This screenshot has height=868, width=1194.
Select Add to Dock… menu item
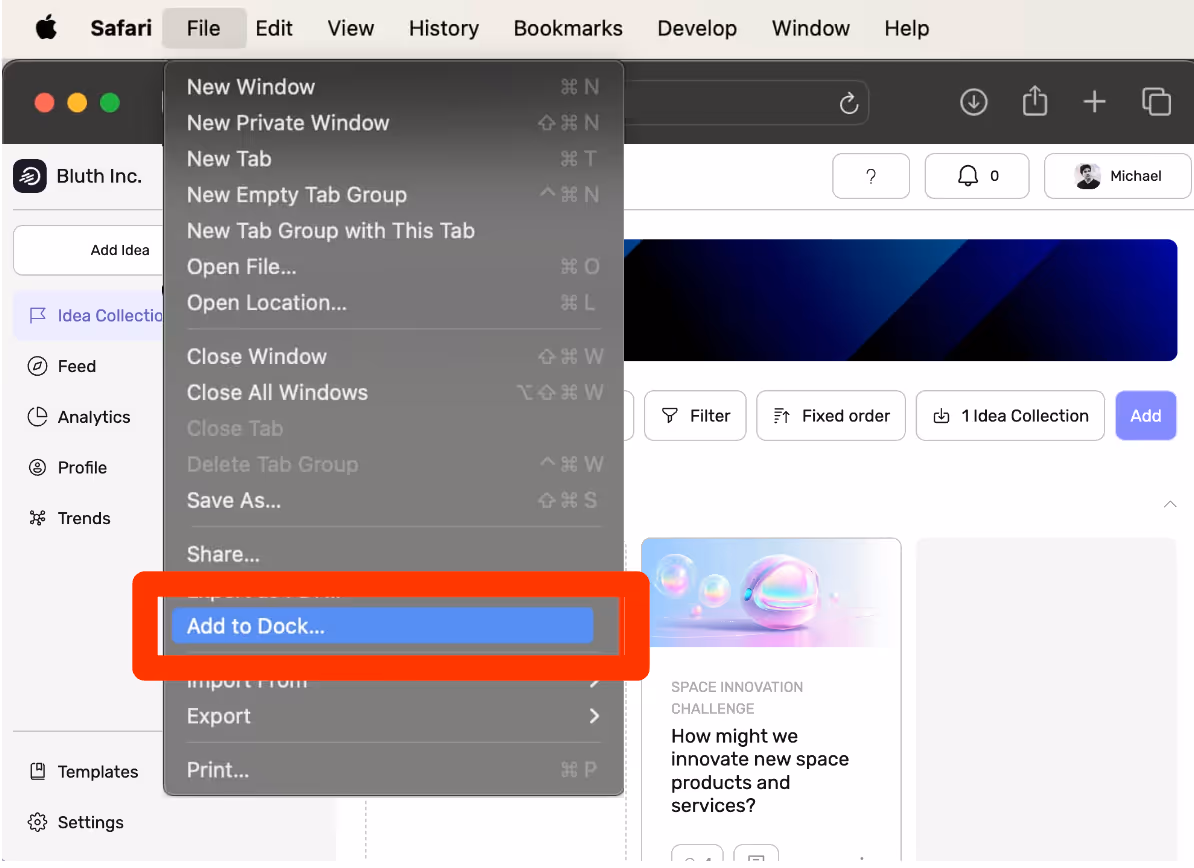pyautogui.click(x=382, y=626)
